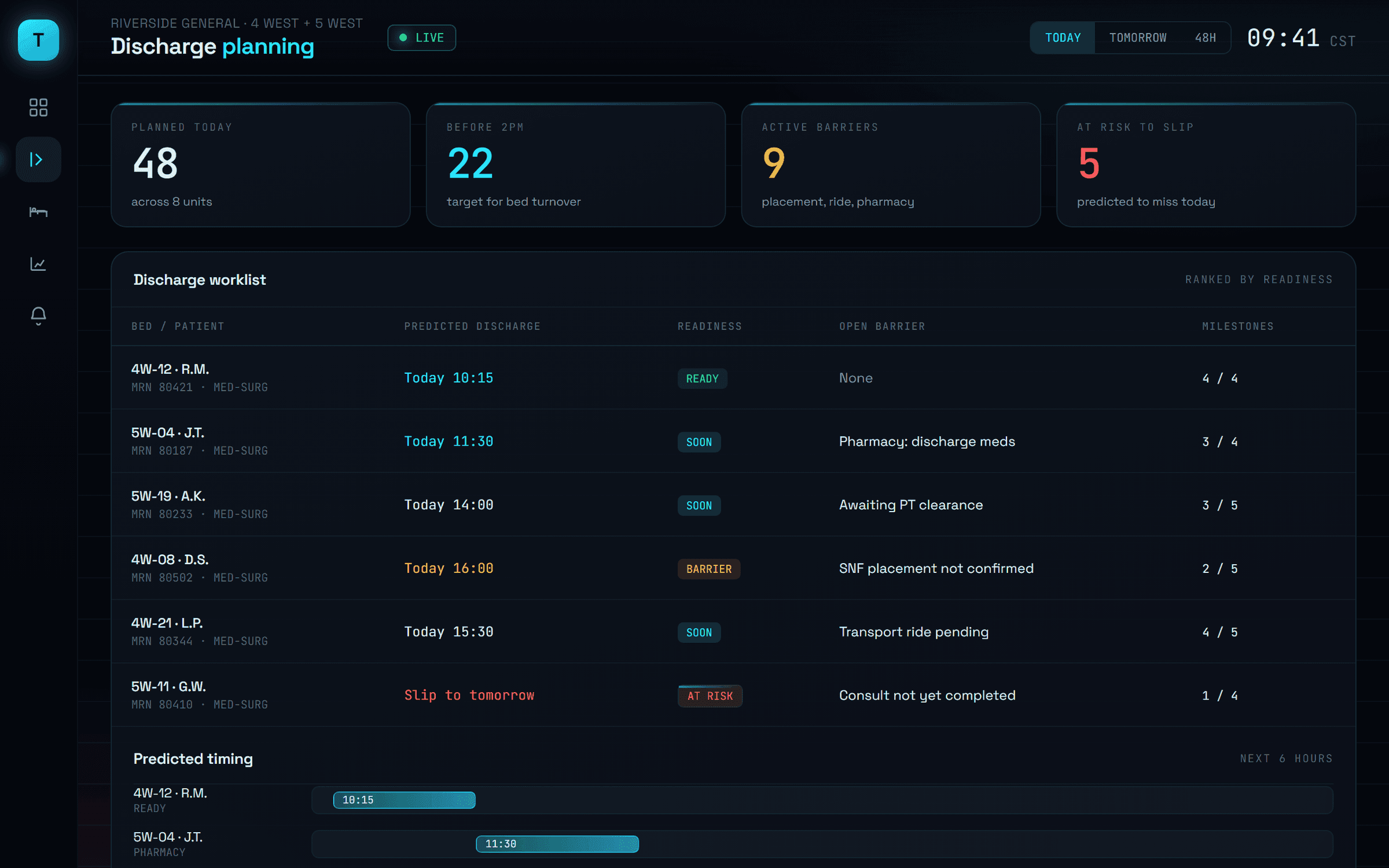1389x868 pixels.
Task: Open the dashboard grid icon in sidebar
Action: [x=38, y=108]
